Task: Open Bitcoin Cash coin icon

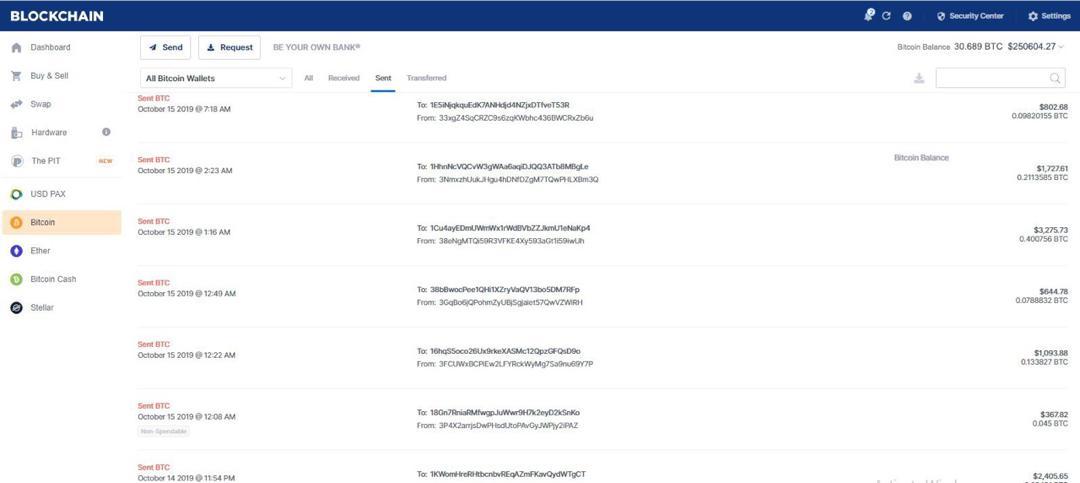Action: [x=17, y=279]
